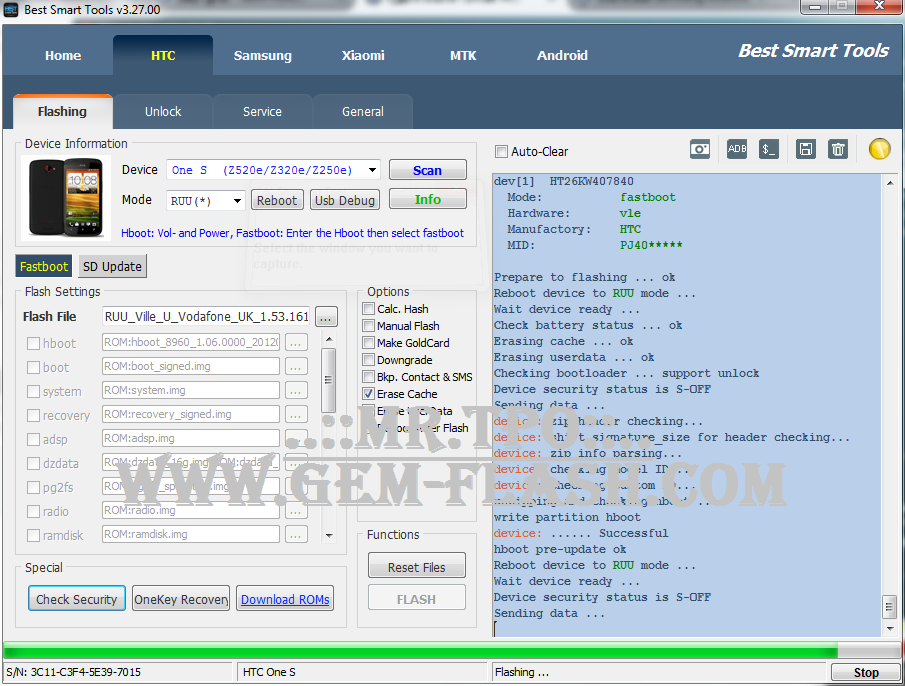Click the Info button
Viewport: 905px width, 686px height.
[x=428, y=199]
